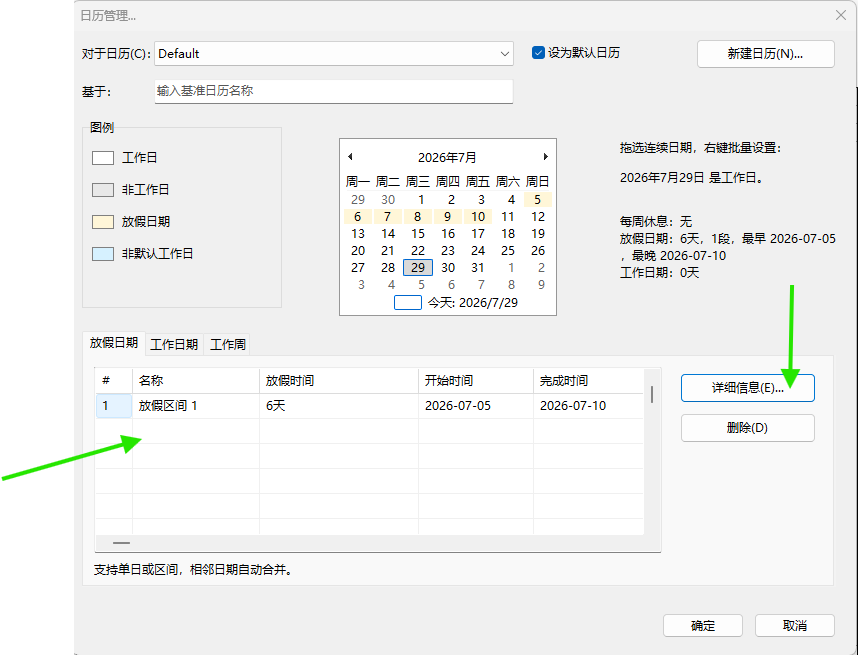858x655 pixels.
Task: Close the 日历管理 dialog window
Action: click(841, 15)
